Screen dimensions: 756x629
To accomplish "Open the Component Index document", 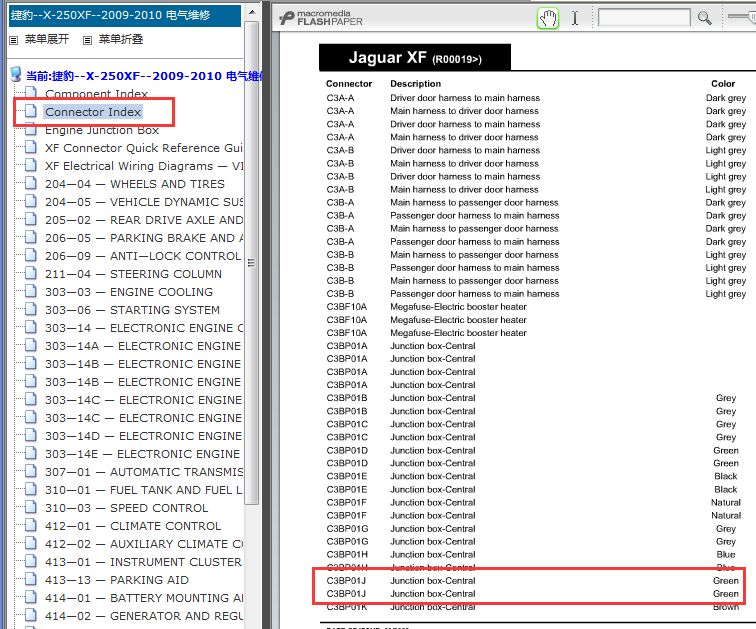I will tap(96, 94).
